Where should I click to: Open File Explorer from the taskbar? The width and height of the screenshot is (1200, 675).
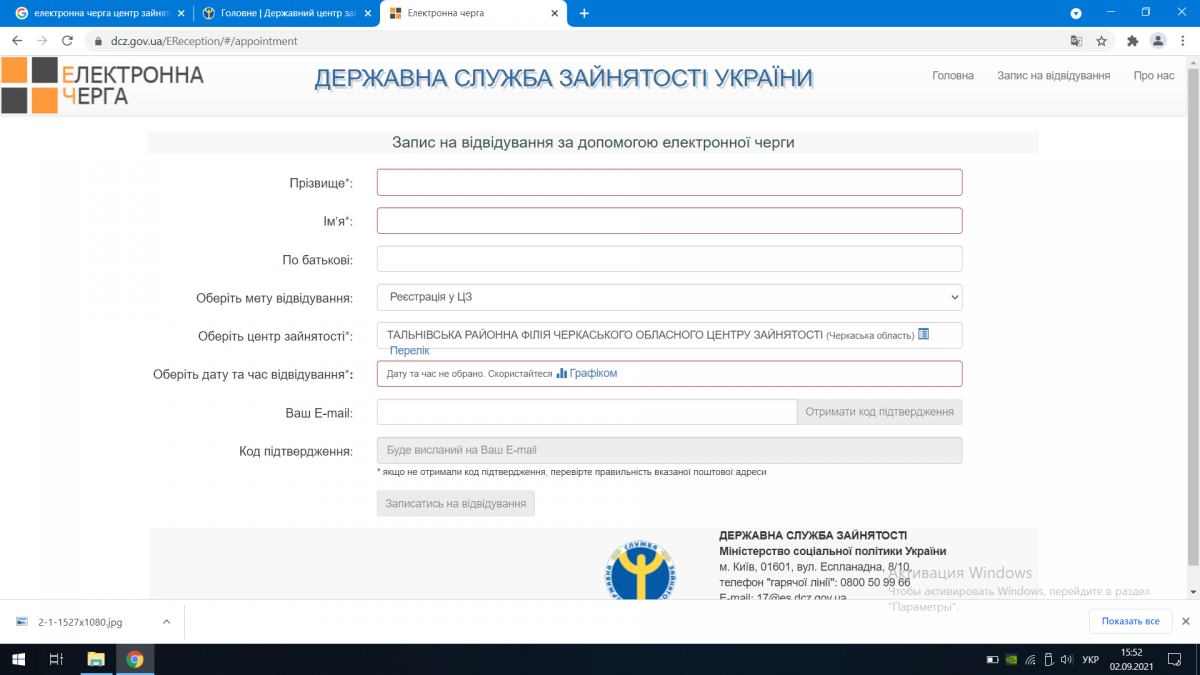coord(96,659)
